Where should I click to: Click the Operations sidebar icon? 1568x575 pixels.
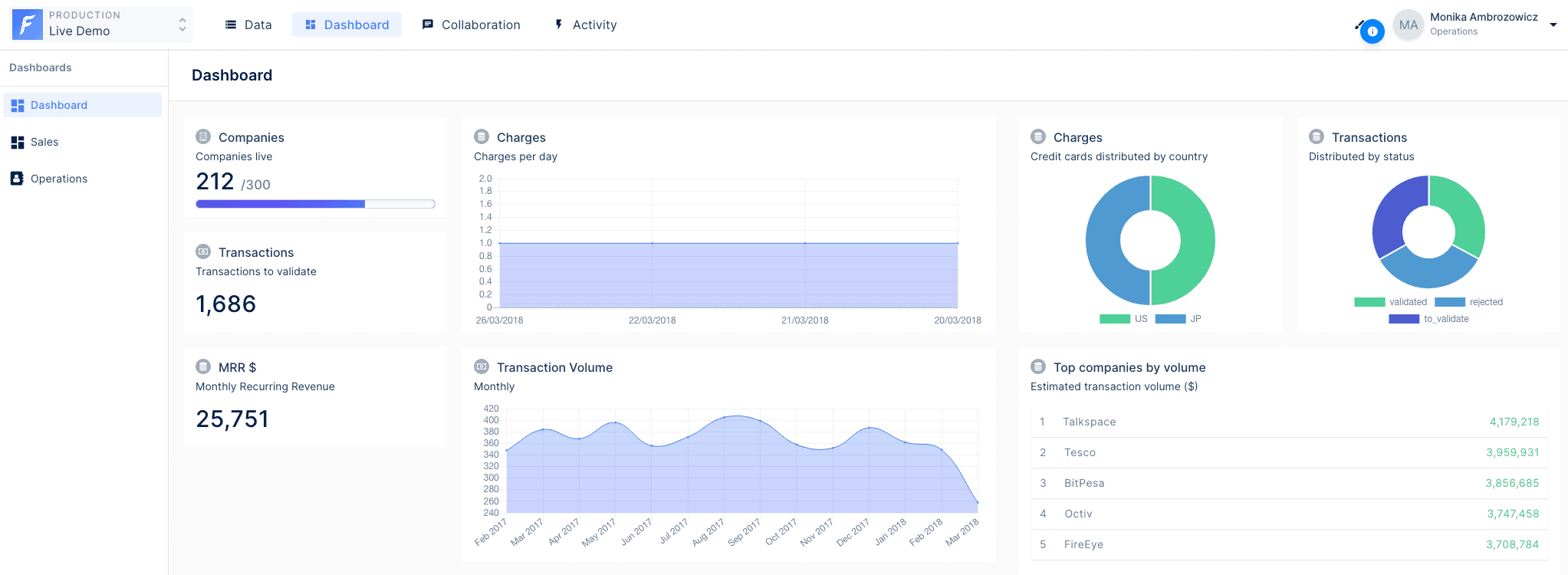[17, 178]
